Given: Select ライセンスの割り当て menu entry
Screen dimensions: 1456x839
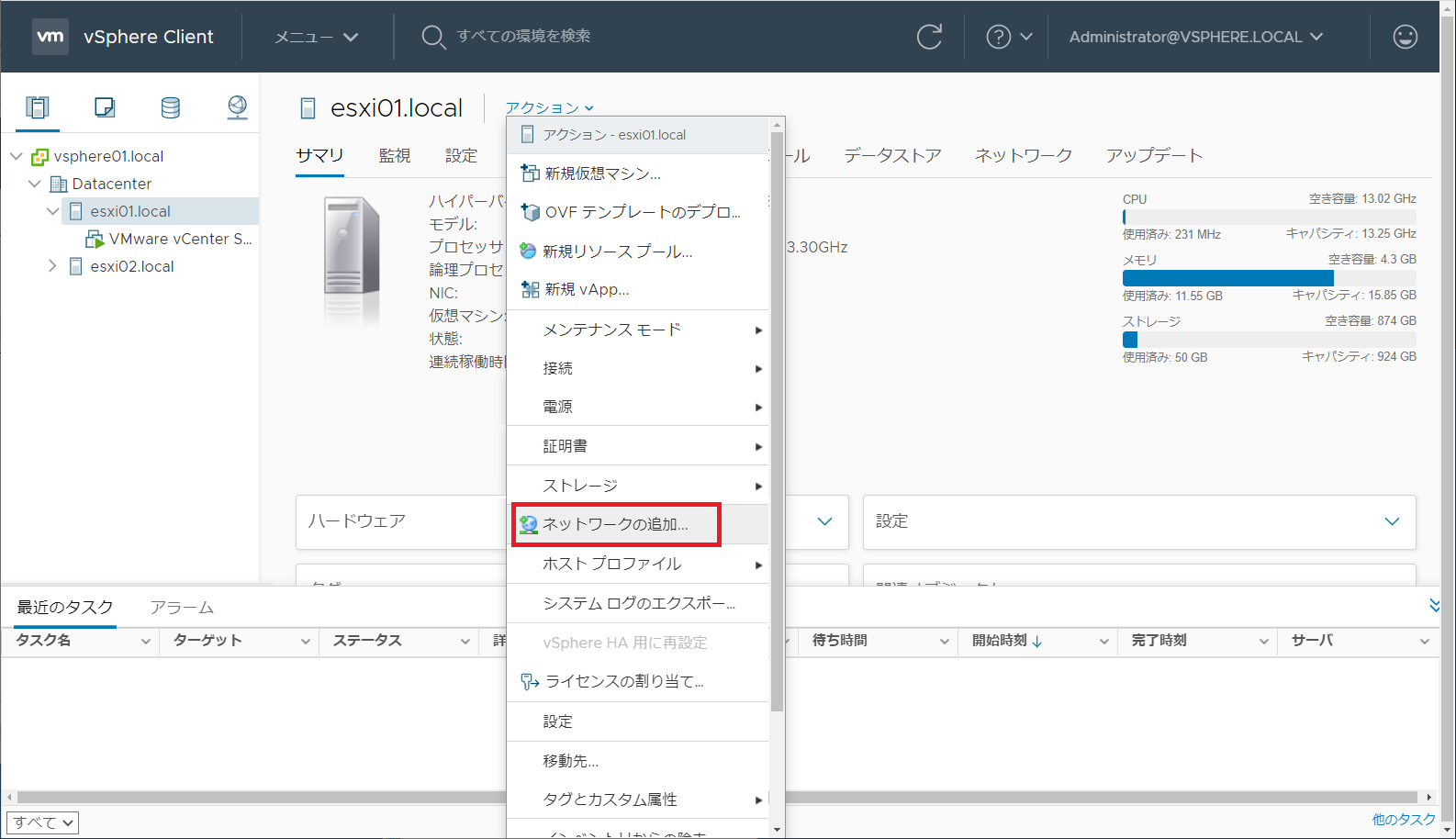Looking at the screenshot, I should coord(637,681).
